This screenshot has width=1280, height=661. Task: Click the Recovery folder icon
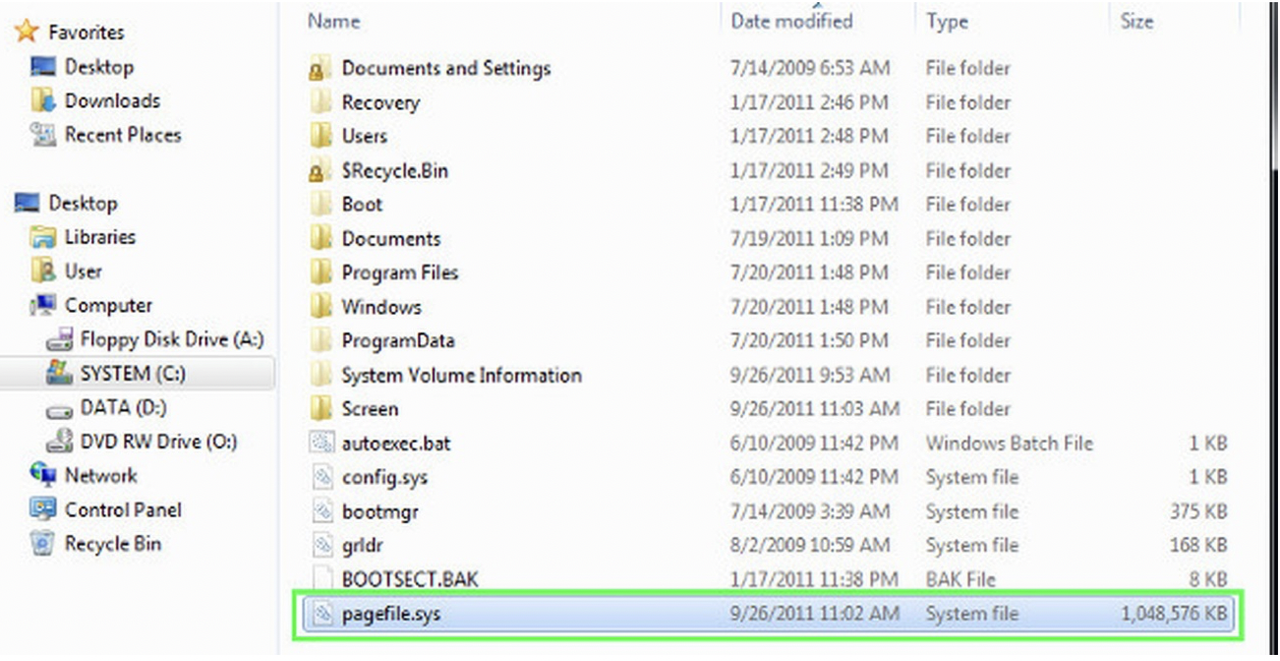pos(320,102)
